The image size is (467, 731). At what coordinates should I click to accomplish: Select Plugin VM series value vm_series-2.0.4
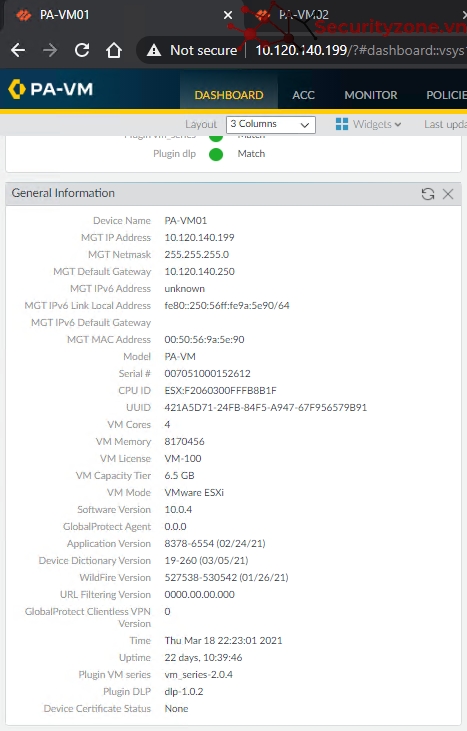199,675
